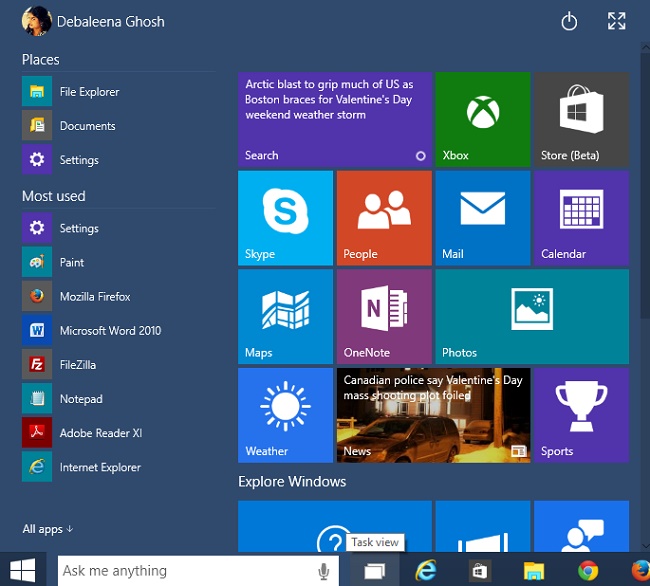
Task: Open the Weather tile
Action: coord(285,415)
